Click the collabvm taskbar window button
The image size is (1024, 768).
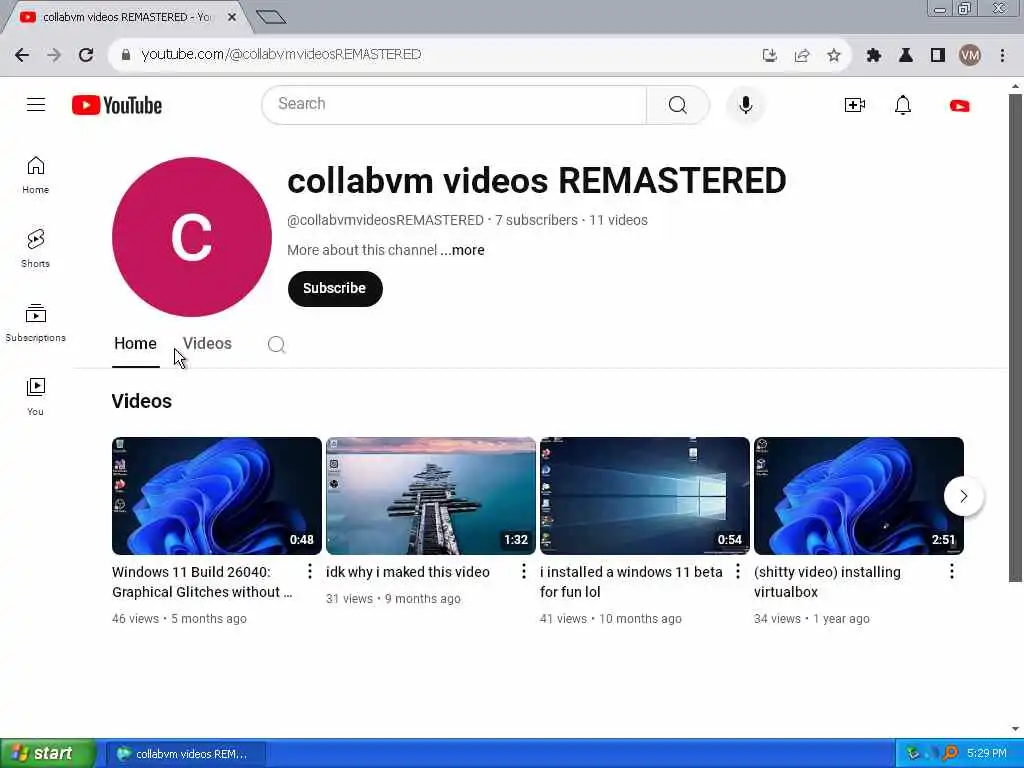185,754
